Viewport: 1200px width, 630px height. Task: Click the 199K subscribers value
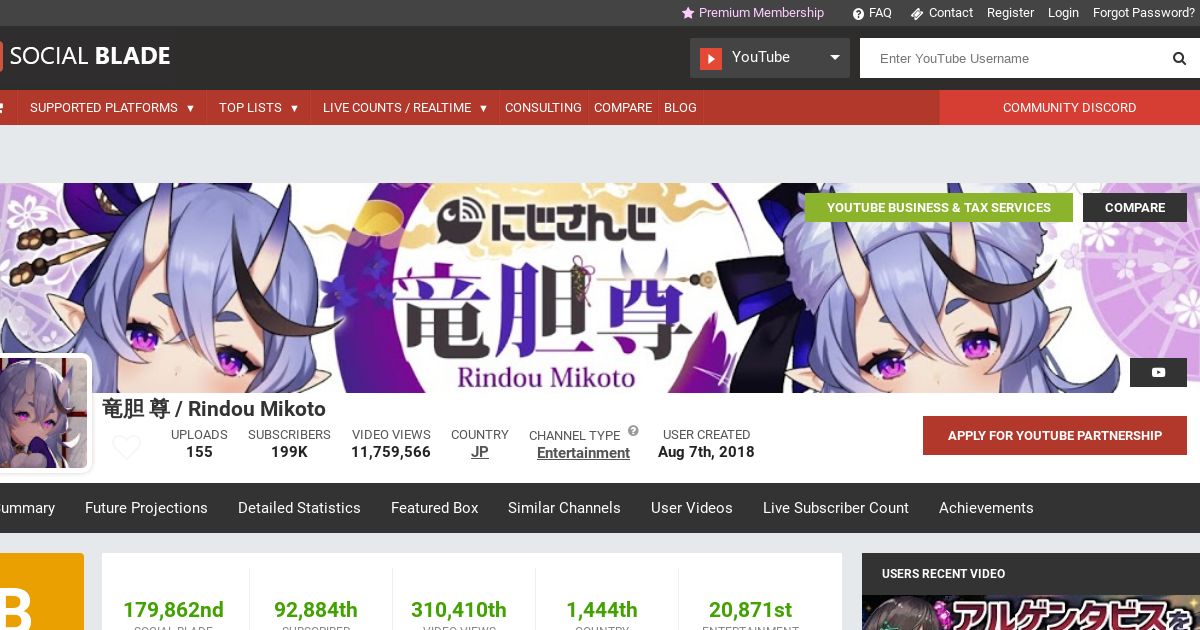[289, 452]
